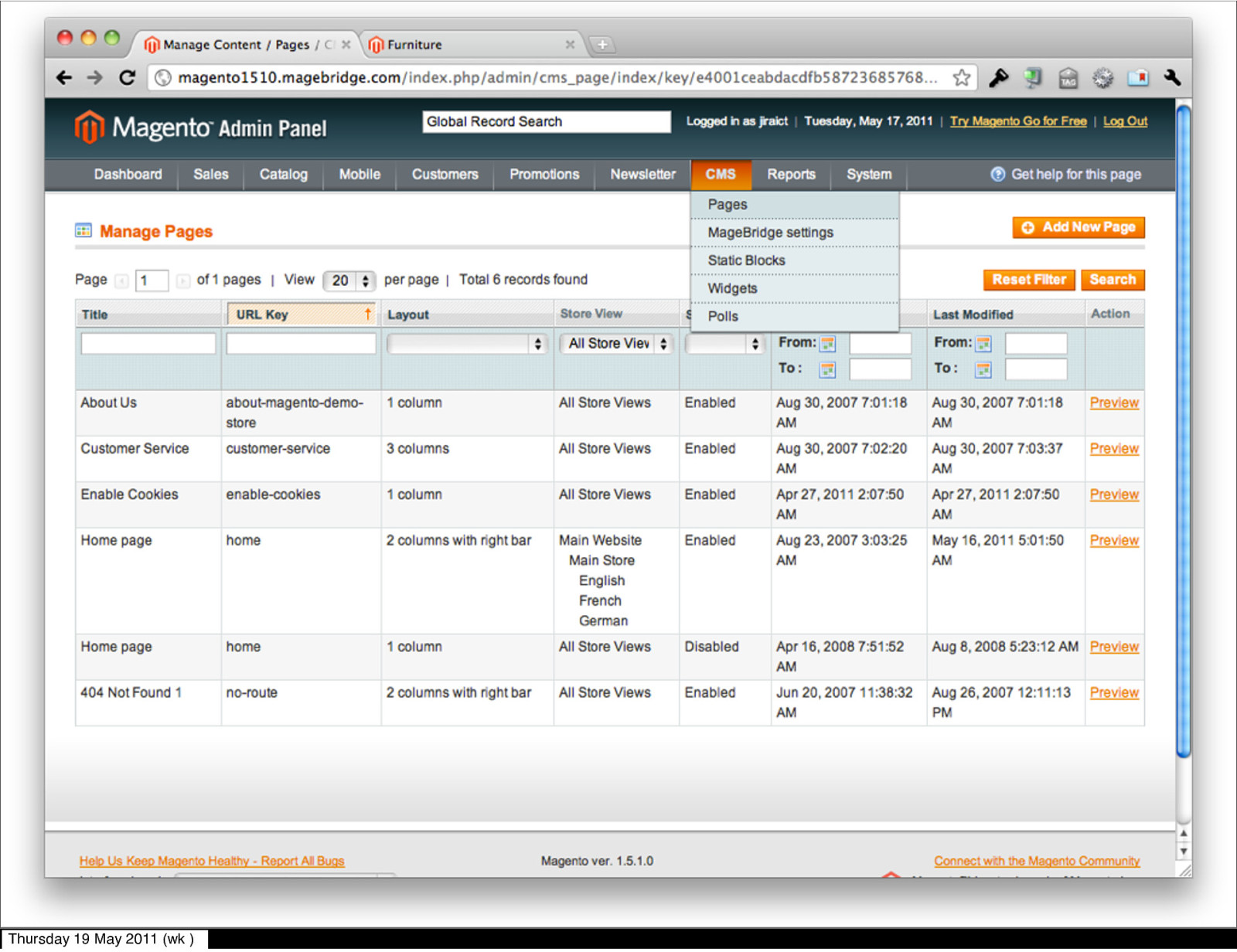Select Pages in the CMS dropdown

point(795,205)
